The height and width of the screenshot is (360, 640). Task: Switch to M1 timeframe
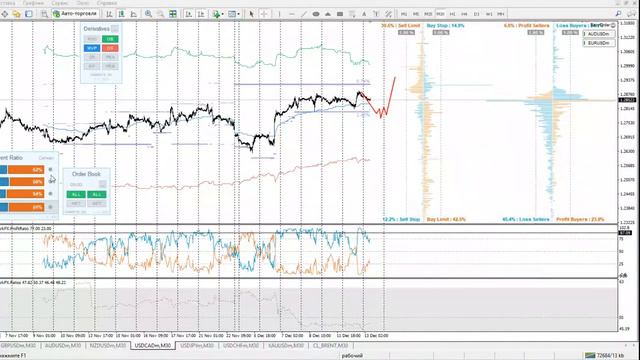pos(404,14)
